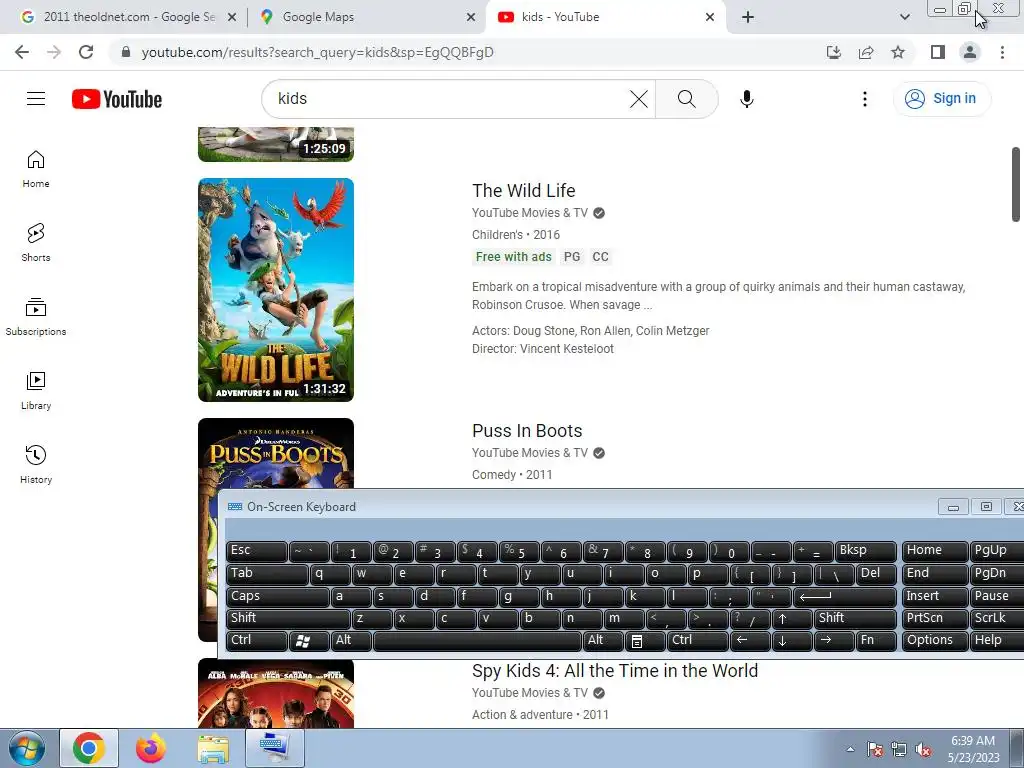This screenshot has height=768, width=1024.
Task: Close the Google Maps tab
Action: point(471,17)
